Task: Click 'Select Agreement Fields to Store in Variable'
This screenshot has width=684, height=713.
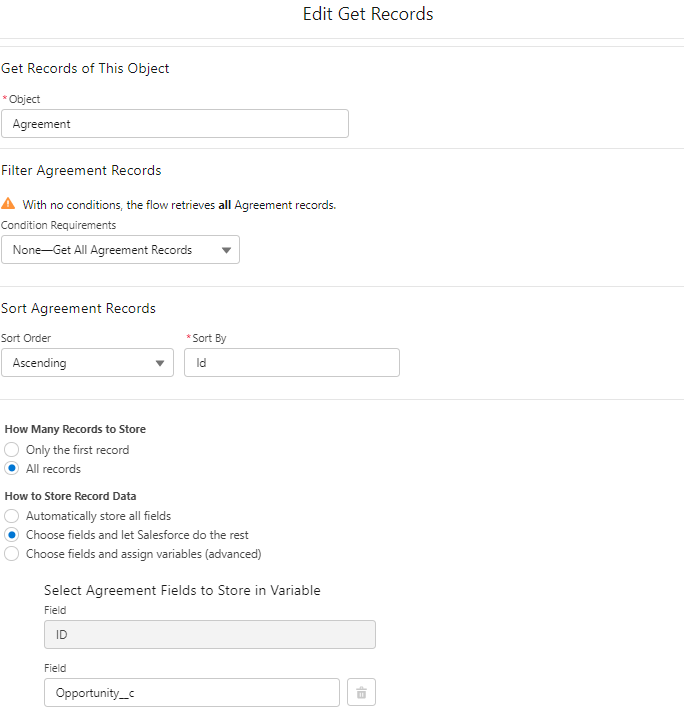Action: [182, 591]
